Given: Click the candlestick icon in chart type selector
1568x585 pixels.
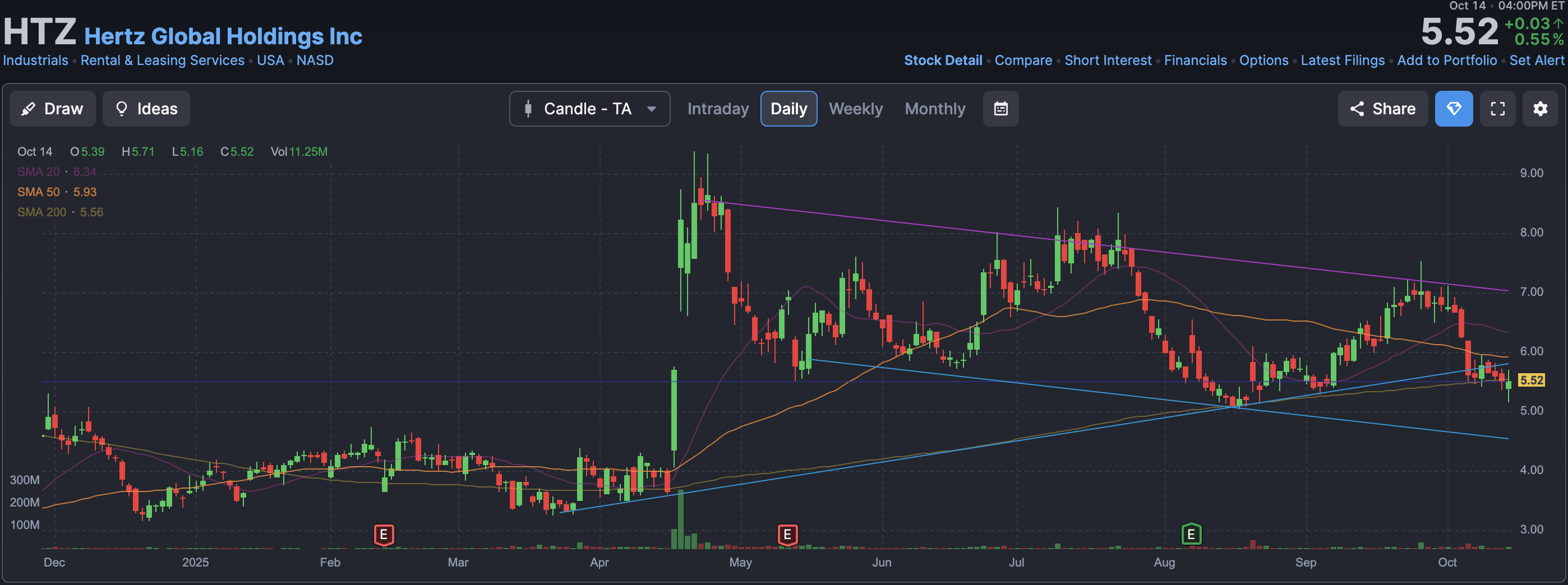Looking at the screenshot, I should pos(528,109).
